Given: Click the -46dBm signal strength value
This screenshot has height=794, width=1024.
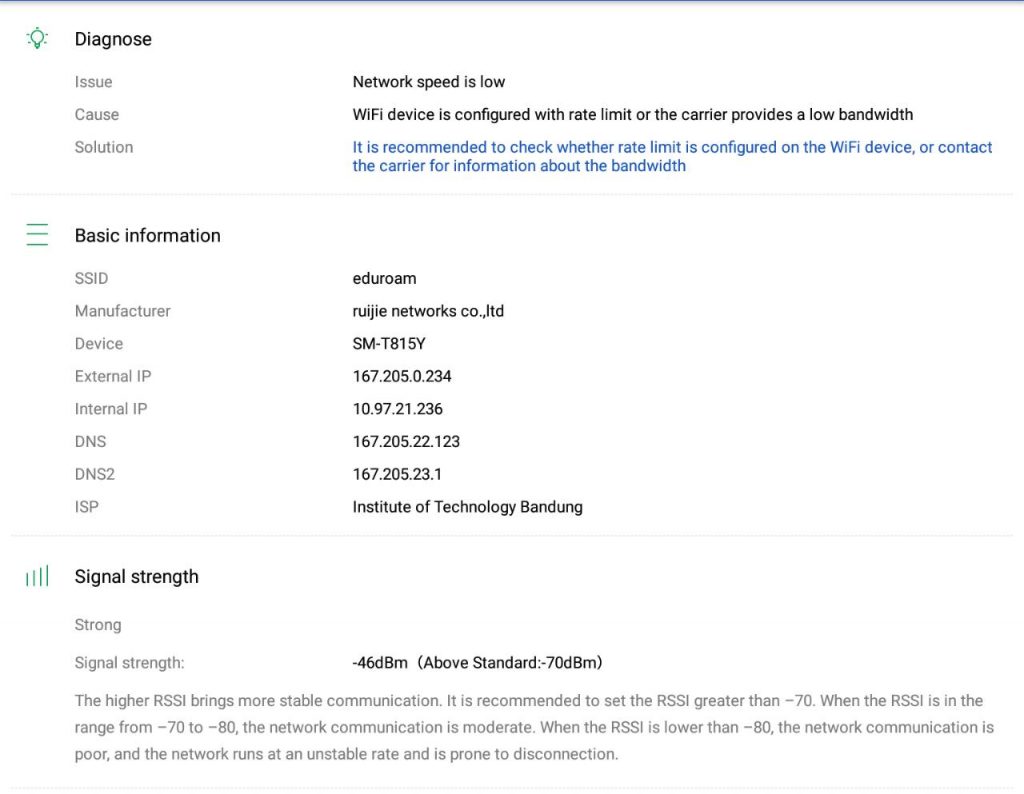Looking at the screenshot, I should [x=477, y=662].
